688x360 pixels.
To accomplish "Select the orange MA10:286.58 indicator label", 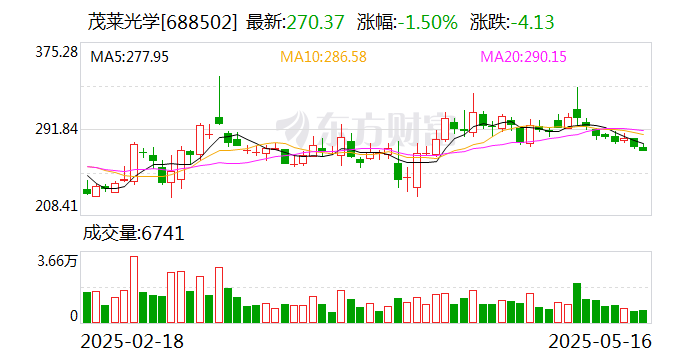I will [x=323, y=57].
